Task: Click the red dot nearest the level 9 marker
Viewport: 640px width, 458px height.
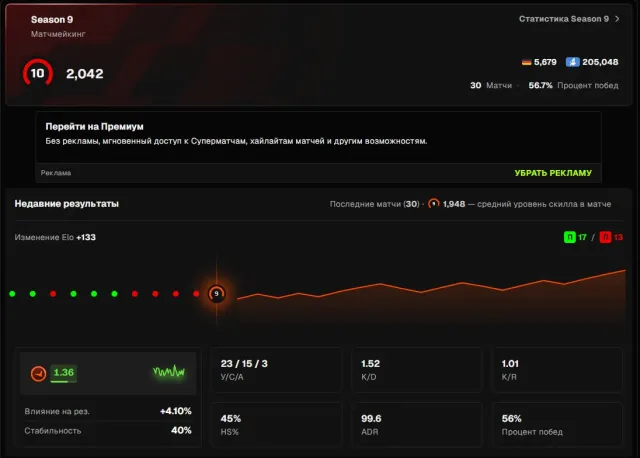Action: point(196,293)
